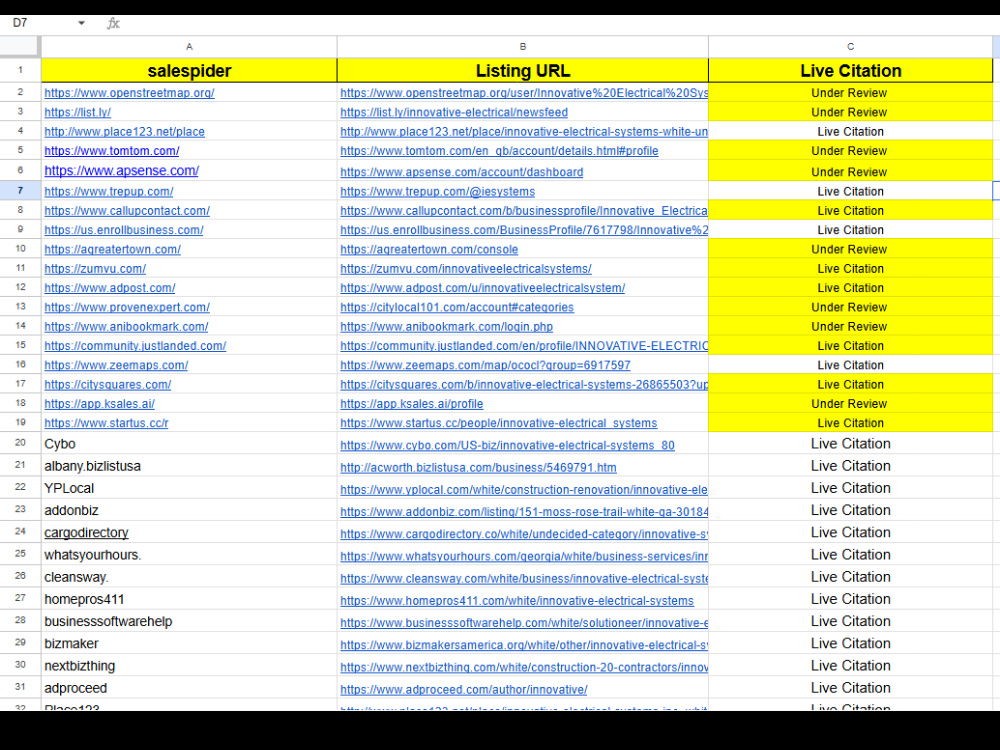Open the startus.cc/r link
The width and height of the screenshot is (1000, 750).
107,423
